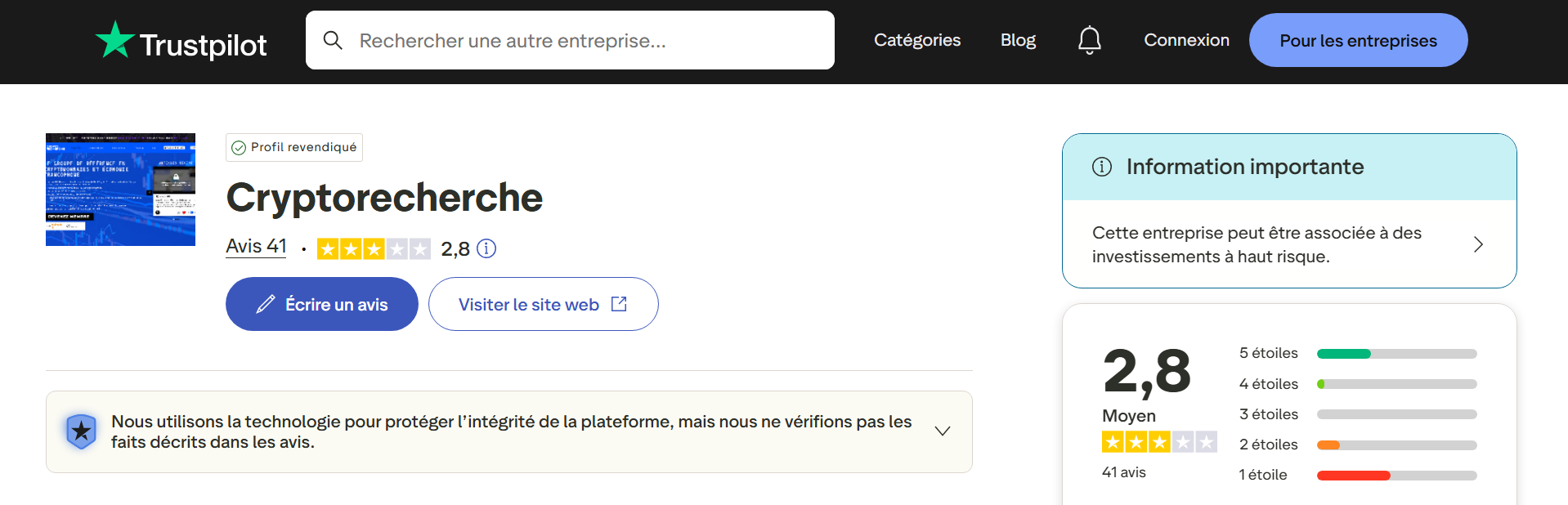Click the Cryptorecherche heading
1568x505 pixels.
point(384,198)
